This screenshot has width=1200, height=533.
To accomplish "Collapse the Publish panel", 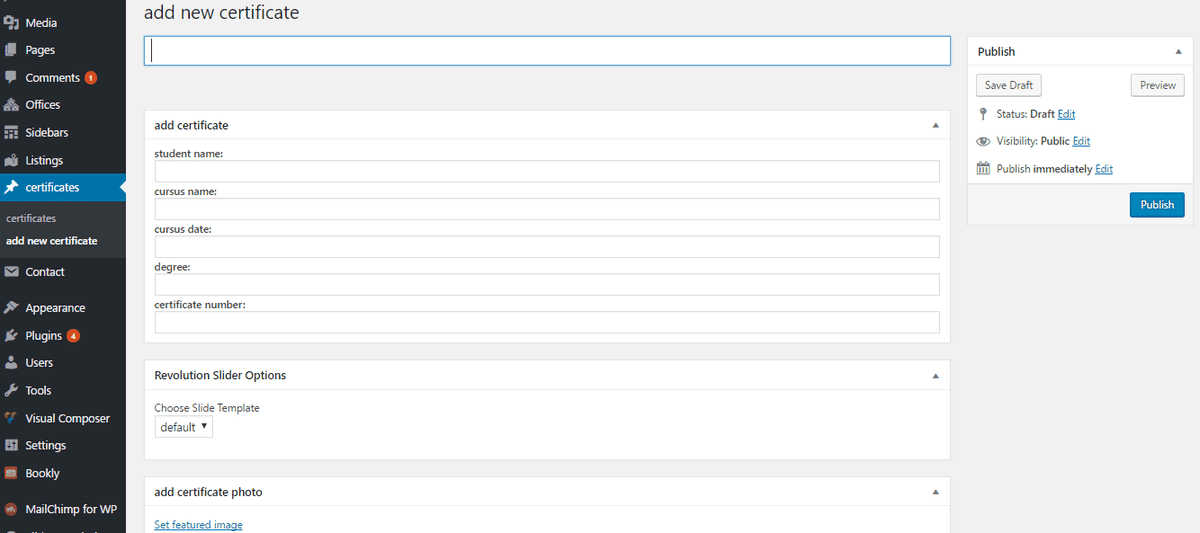I will (x=1178, y=52).
